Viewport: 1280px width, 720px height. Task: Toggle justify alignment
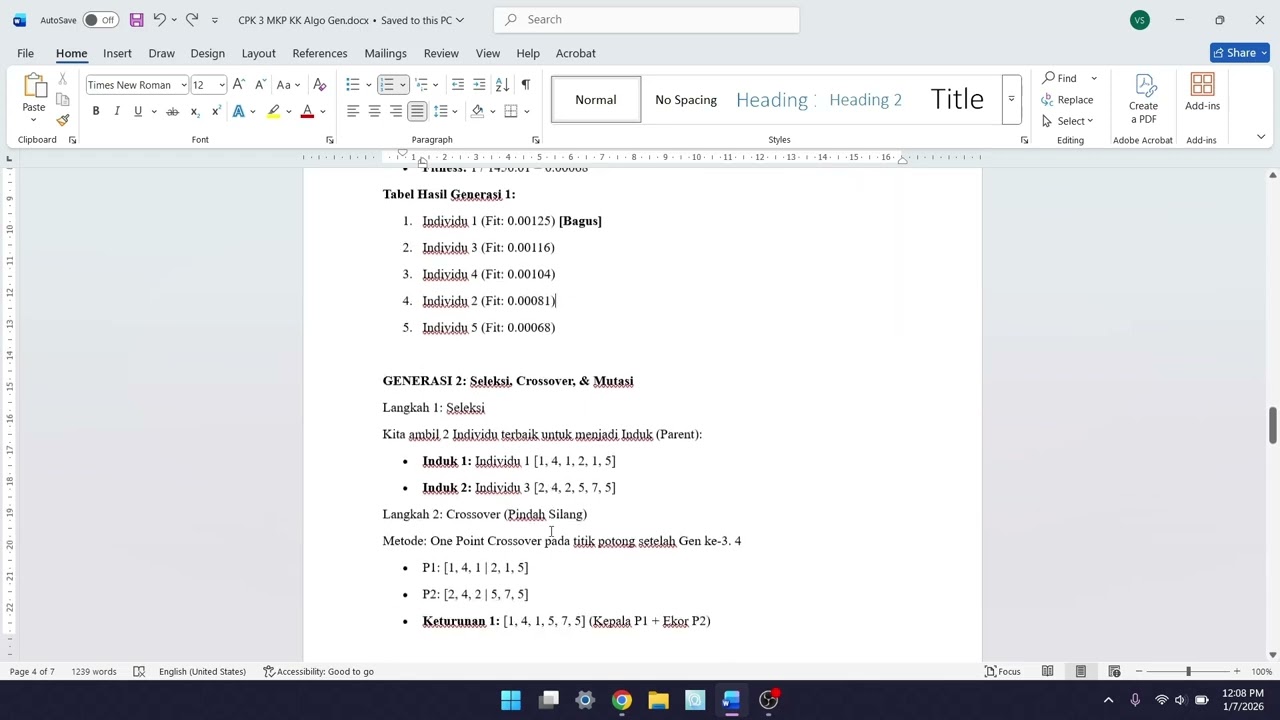point(417,111)
